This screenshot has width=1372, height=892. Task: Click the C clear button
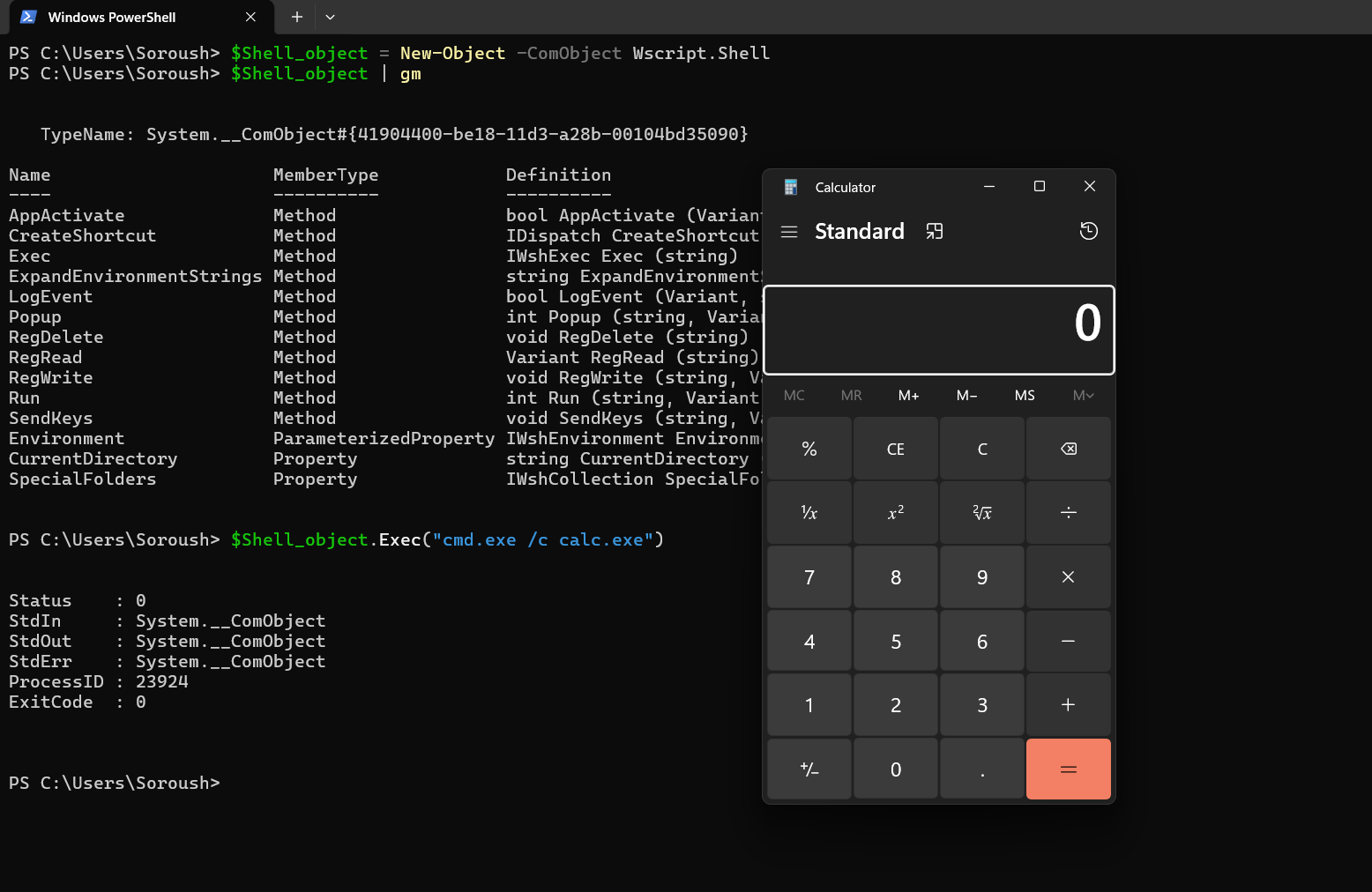[982, 450]
